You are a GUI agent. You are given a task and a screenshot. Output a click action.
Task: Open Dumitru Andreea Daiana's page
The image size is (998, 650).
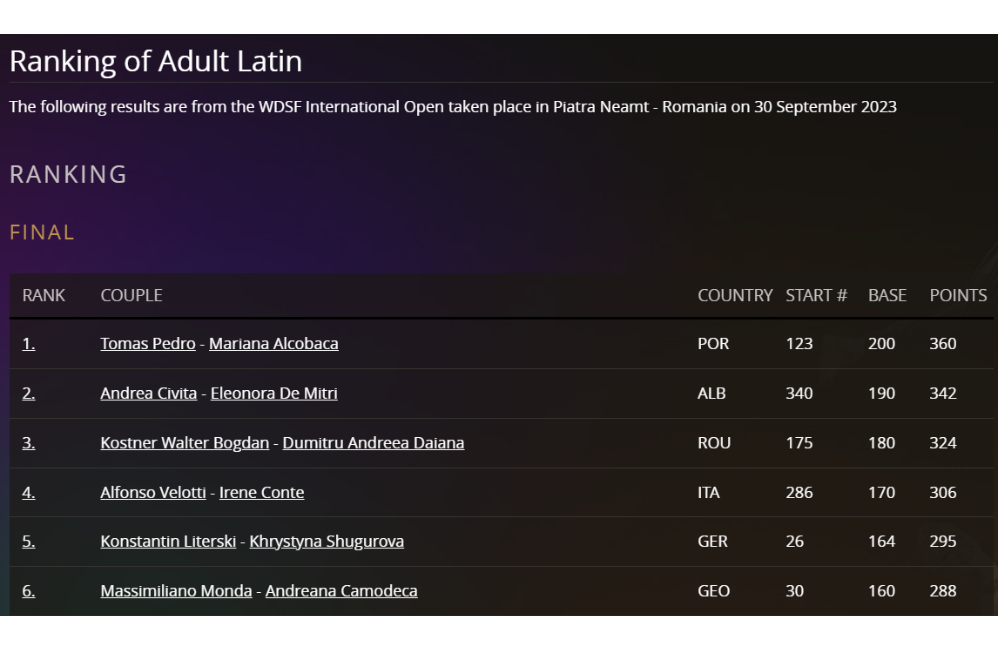[x=373, y=442]
